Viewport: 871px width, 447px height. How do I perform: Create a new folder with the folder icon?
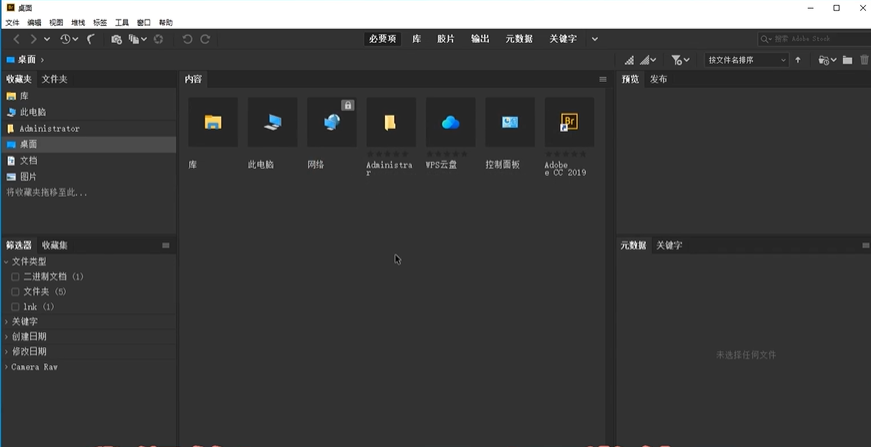coord(847,60)
